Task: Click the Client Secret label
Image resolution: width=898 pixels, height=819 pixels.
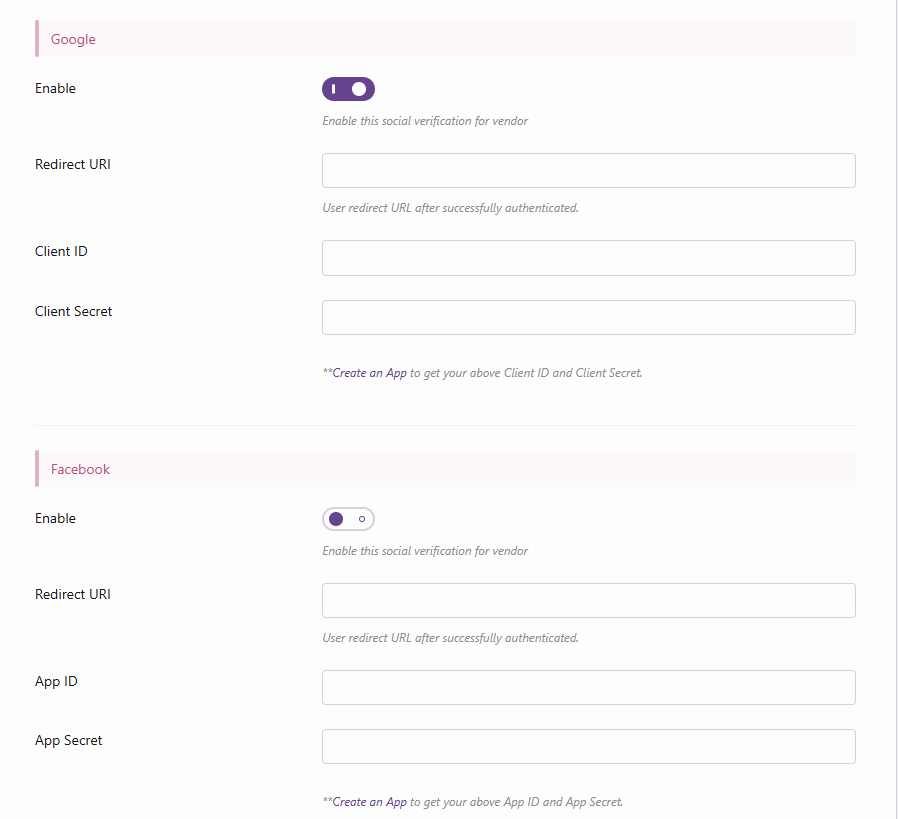Action: [73, 311]
